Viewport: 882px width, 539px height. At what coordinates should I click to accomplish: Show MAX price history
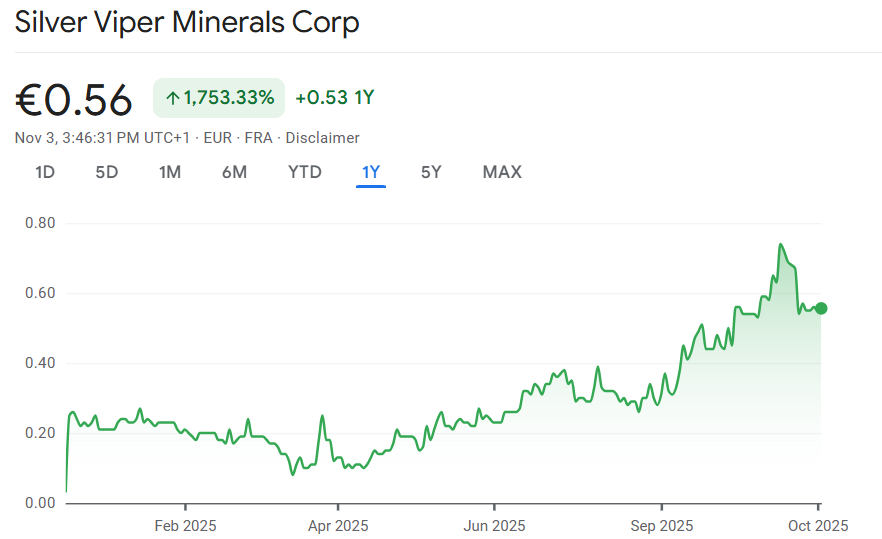(x=502, y=172)
